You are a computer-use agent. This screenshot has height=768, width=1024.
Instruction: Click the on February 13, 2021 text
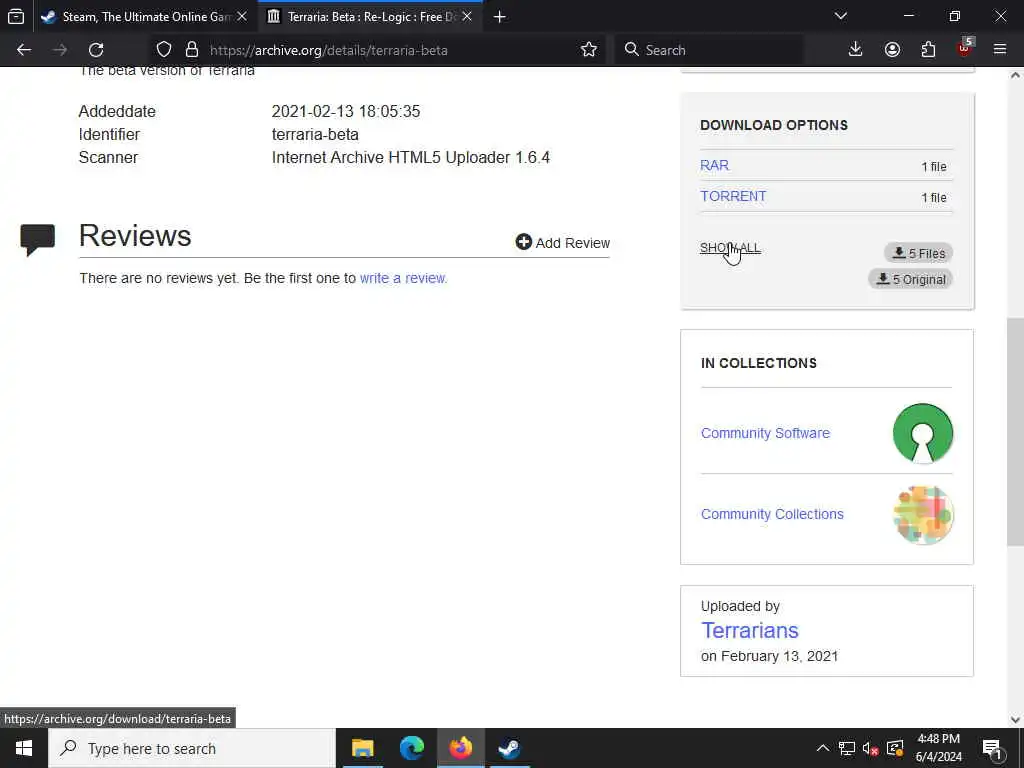[x=769, y=656]
